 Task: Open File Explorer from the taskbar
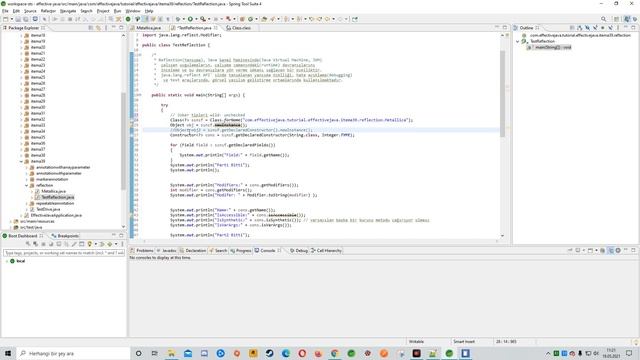(x=171, y=353)
